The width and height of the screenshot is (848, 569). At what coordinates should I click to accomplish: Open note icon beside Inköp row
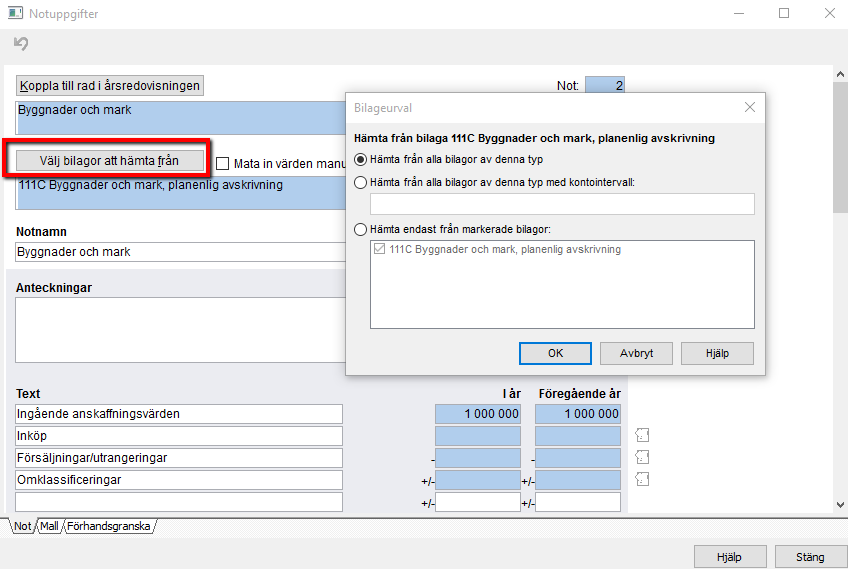(642, 435)
